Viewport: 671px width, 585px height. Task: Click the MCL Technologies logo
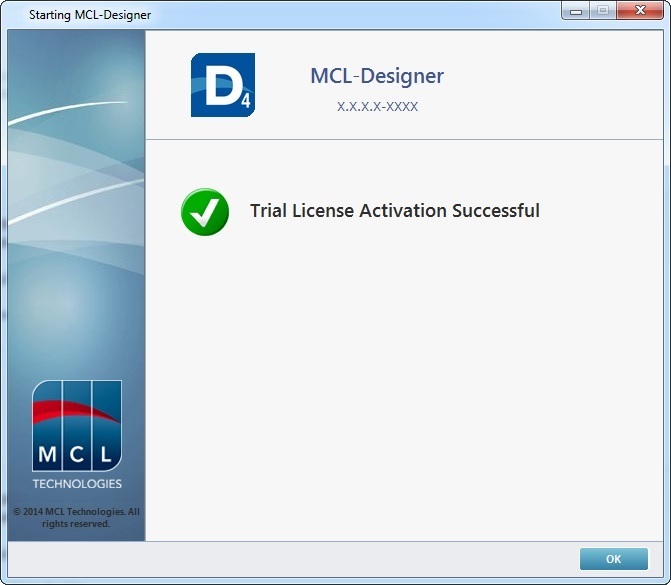pyautogui.click(x=77, y=434)
